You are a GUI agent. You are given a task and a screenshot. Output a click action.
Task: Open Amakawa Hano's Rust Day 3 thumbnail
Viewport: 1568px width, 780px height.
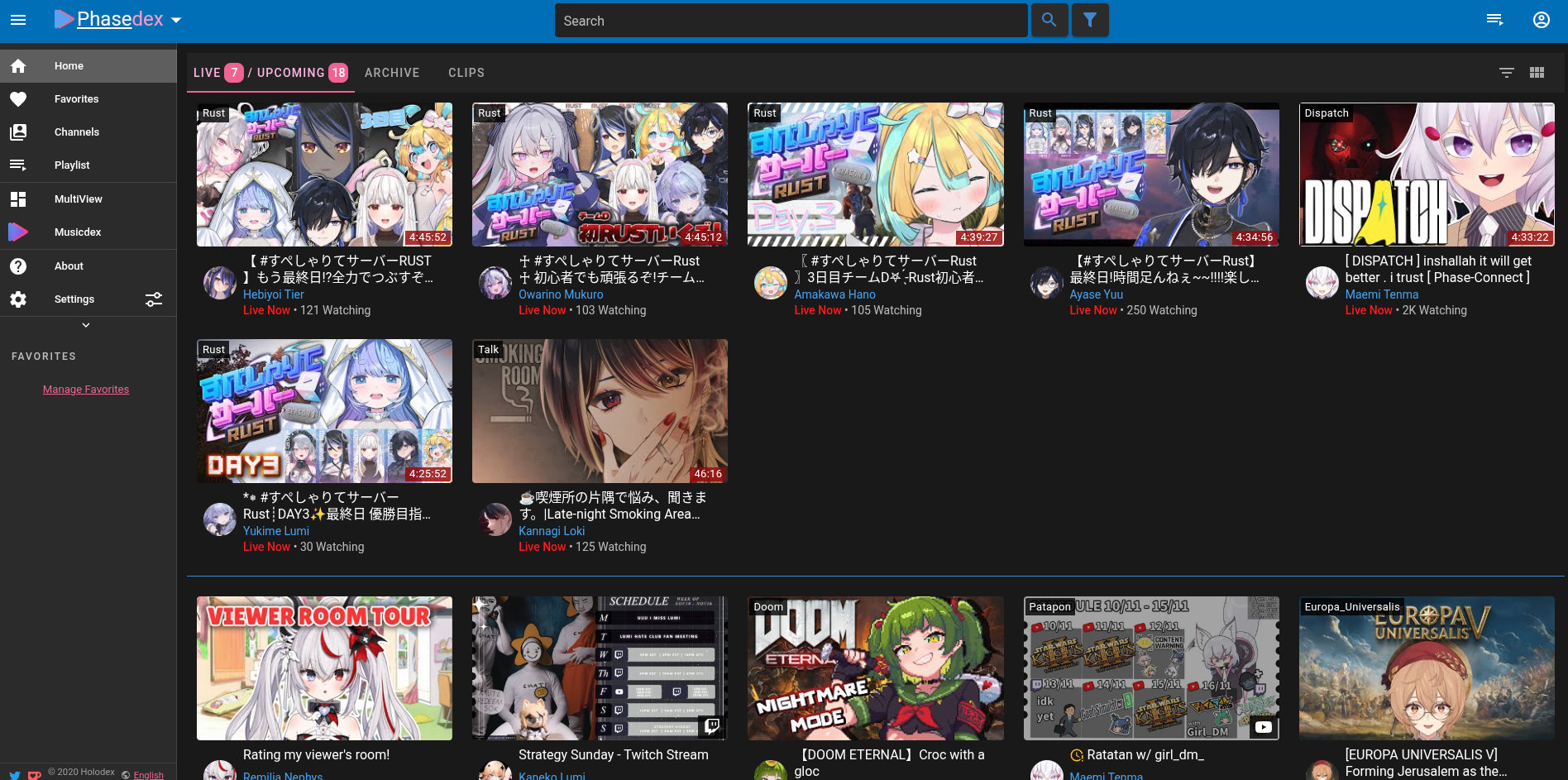point(876,175)
